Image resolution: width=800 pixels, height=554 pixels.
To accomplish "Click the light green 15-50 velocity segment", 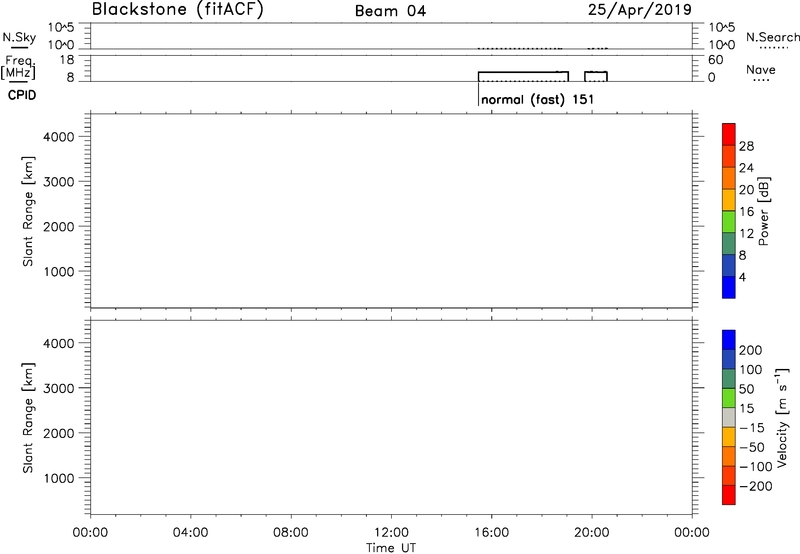I will (729, 398).
